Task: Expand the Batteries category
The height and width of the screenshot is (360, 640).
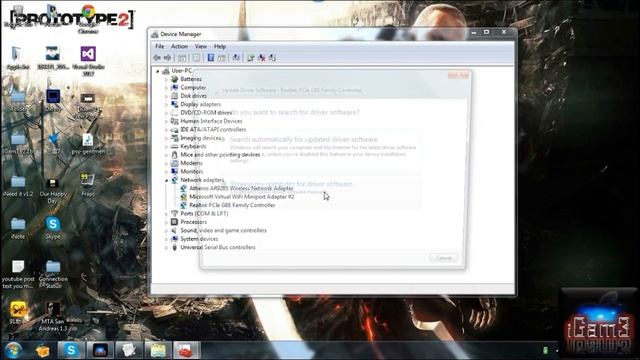Action: [x=166, y=79]
